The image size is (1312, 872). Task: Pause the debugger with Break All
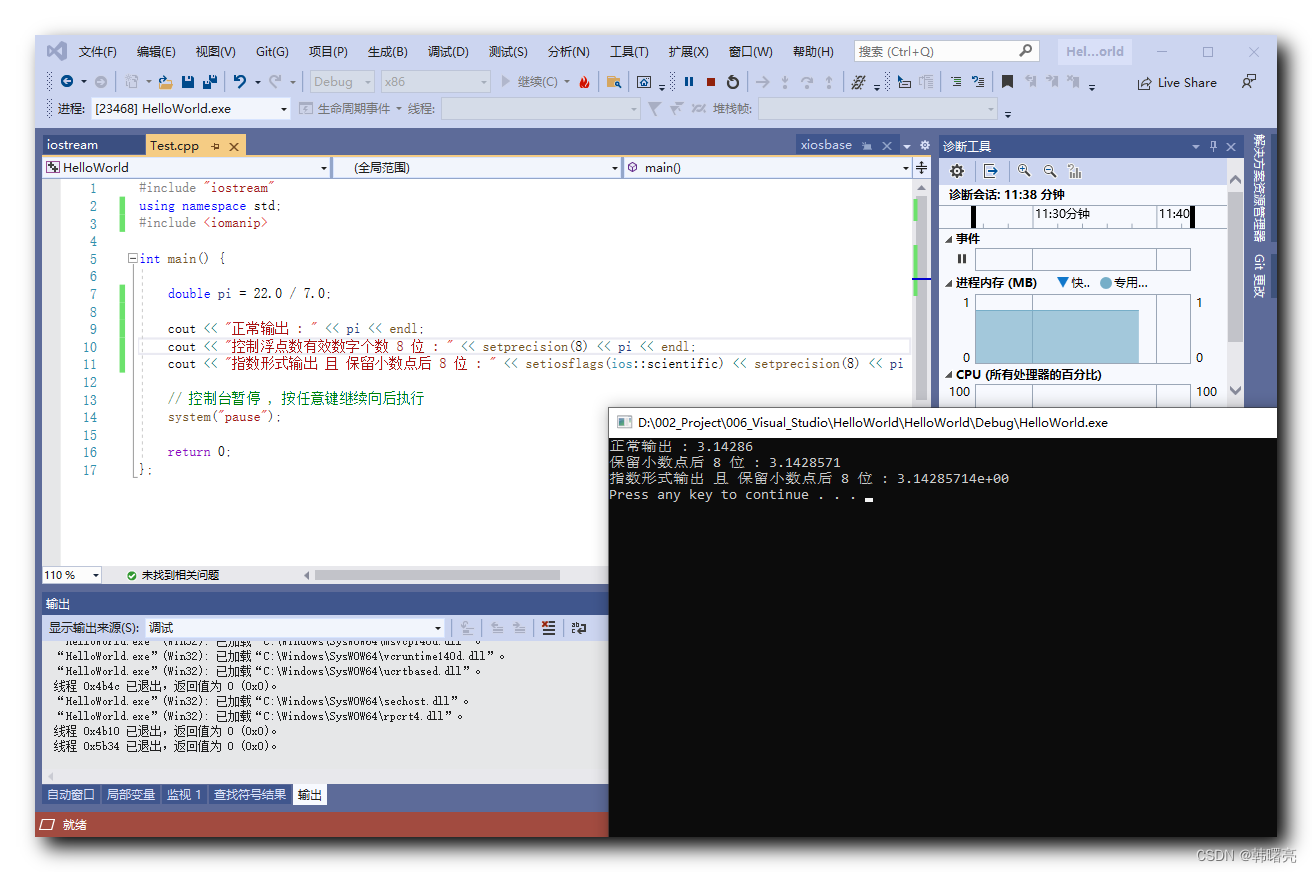tap(689, 82)
